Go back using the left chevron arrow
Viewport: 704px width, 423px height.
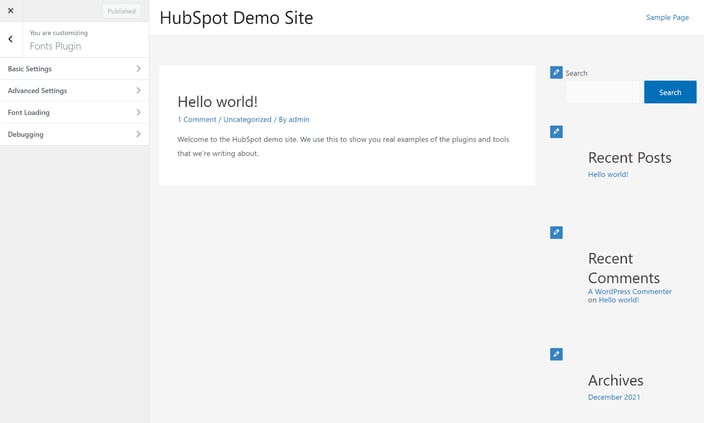pos(11,40)
